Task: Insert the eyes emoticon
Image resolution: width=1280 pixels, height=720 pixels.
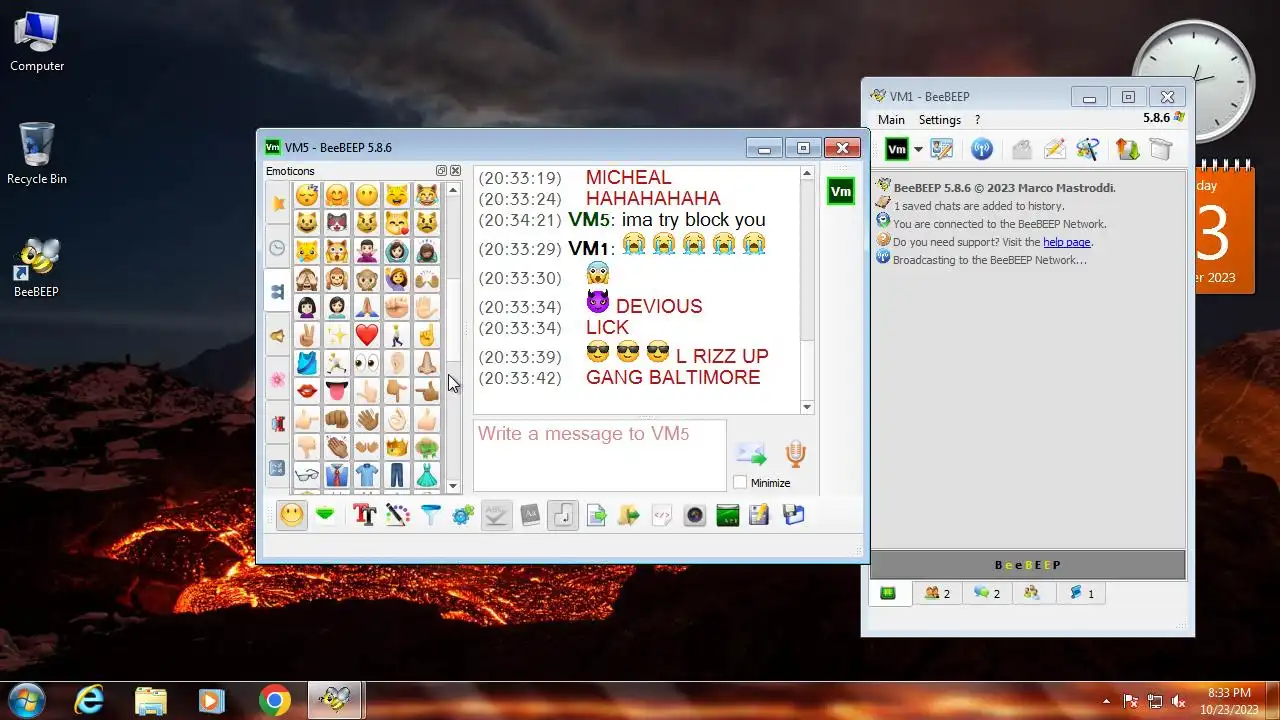Action: (x=367, y=363)
